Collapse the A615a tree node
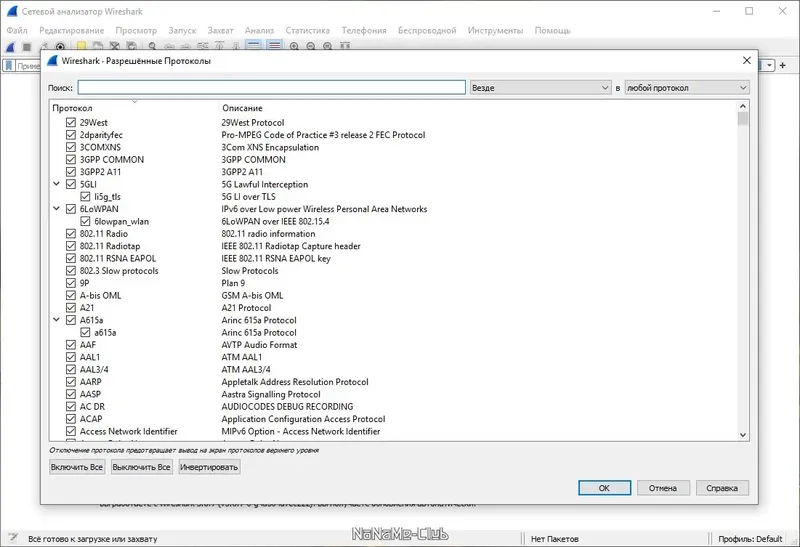800x547 pixels. point(57,320)
